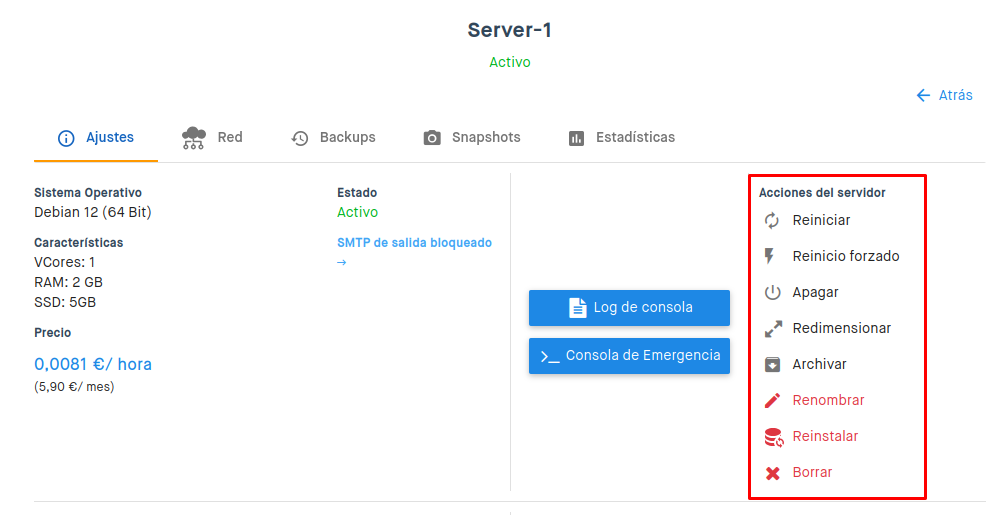Select Redimensionar in server actions
The height and width of the screenshot is (515, 1005).
pyautogui.click(x=842, y=329)
